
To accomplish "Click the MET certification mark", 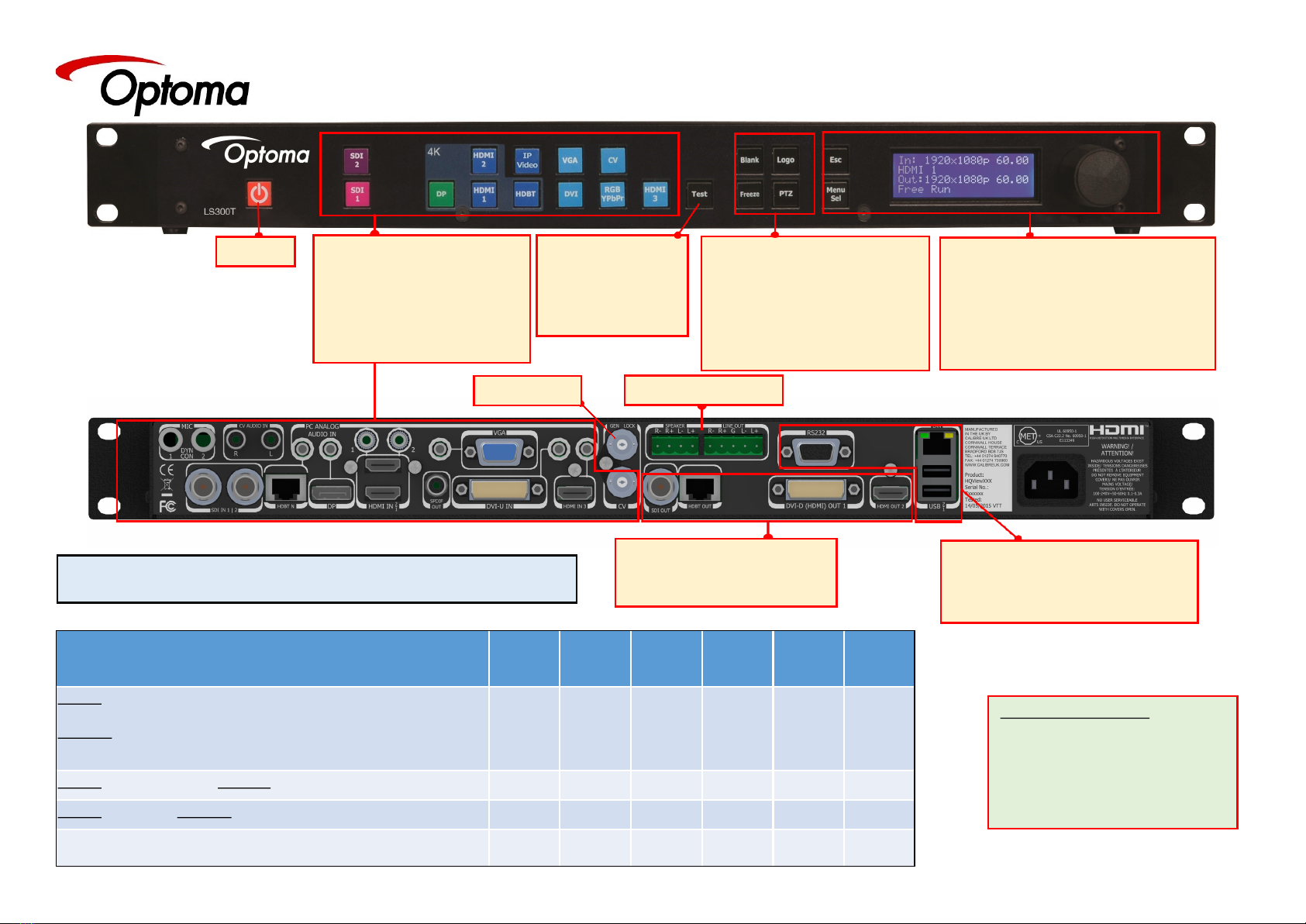I will (1028, 436).
